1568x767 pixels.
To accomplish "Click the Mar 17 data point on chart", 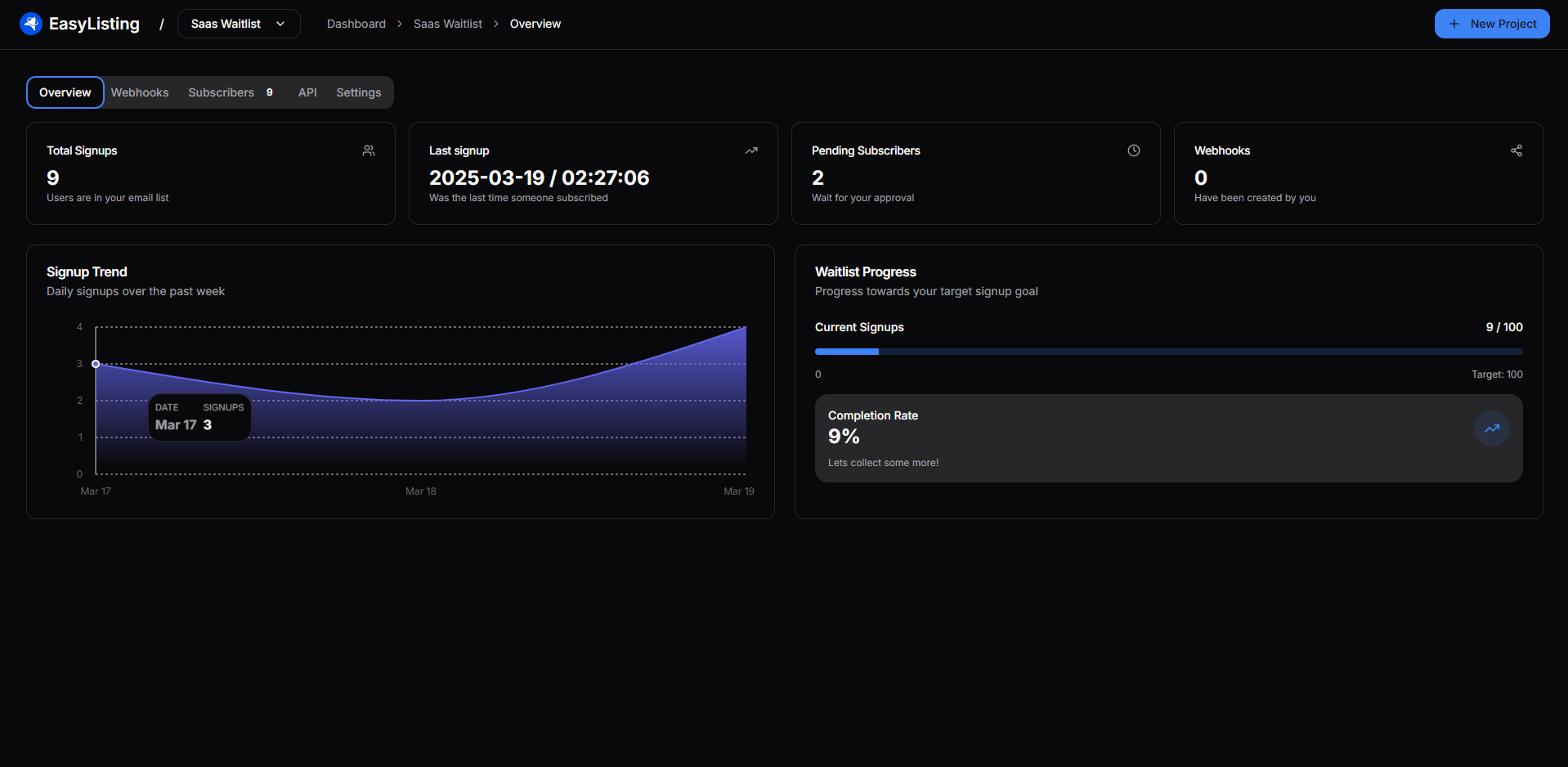I will [96, 364].
